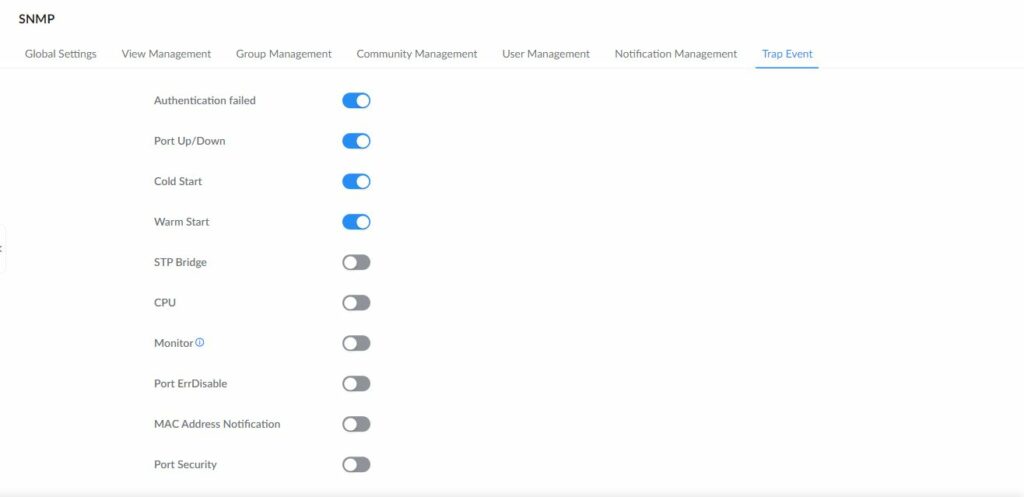
Task: Open the Notification Management tab
Action: (676, 54)
